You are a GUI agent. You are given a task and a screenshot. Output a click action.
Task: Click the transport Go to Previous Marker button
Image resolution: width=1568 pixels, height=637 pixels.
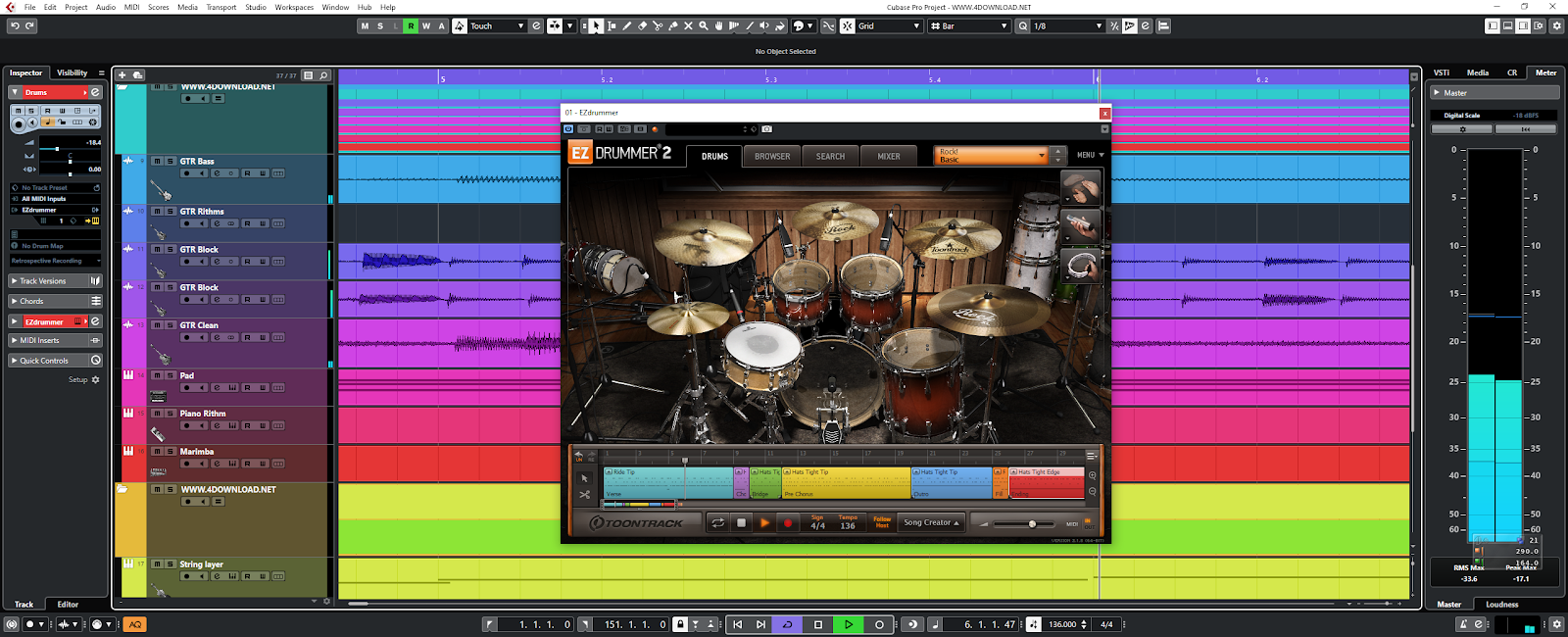[738, 624]
